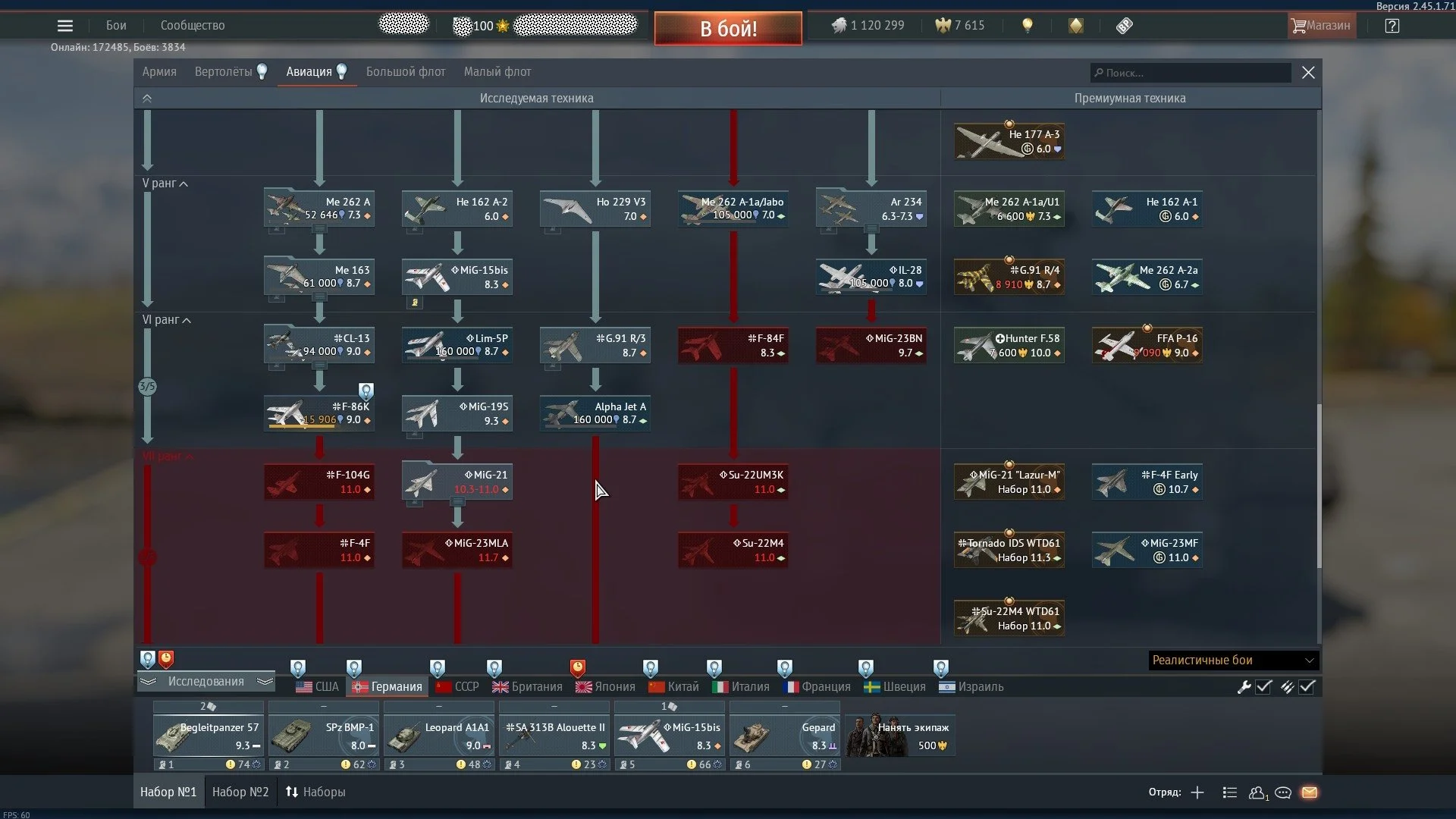1456x819 pixels.
Task: Toggle the auto-refill ammo checkbox
Action: point(1307,687)
